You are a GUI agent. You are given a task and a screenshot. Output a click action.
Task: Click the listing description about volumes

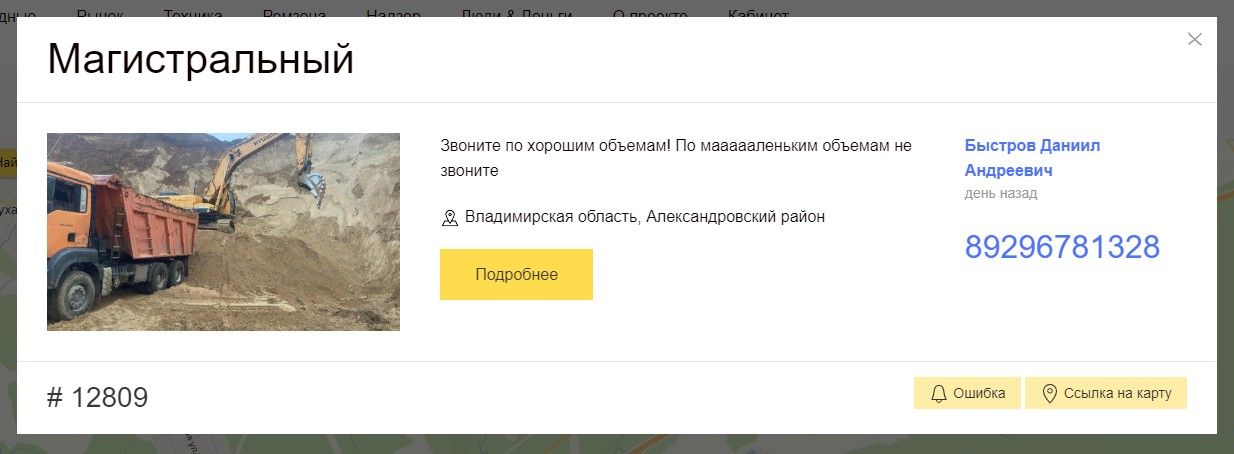(x=675, y=158)
